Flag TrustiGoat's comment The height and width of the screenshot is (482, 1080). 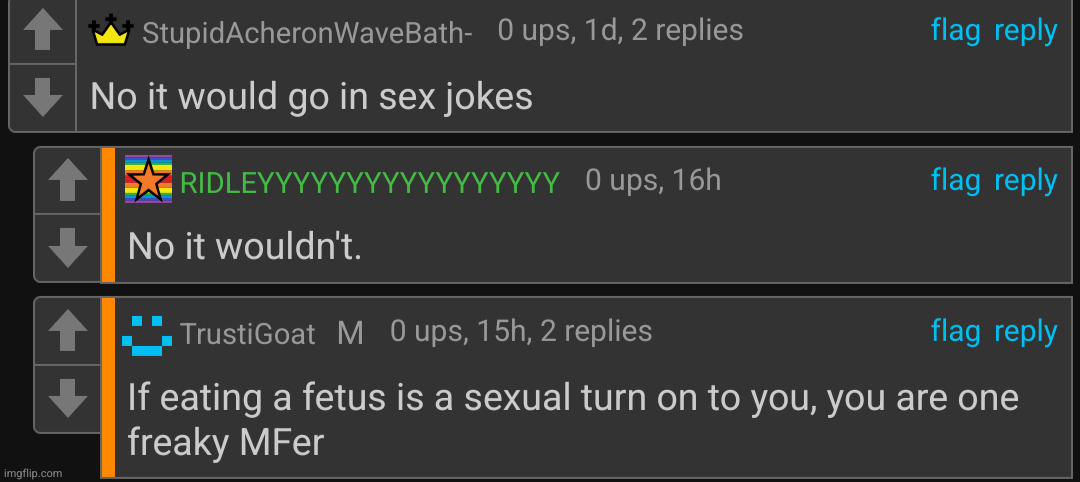tap(955, 331)
